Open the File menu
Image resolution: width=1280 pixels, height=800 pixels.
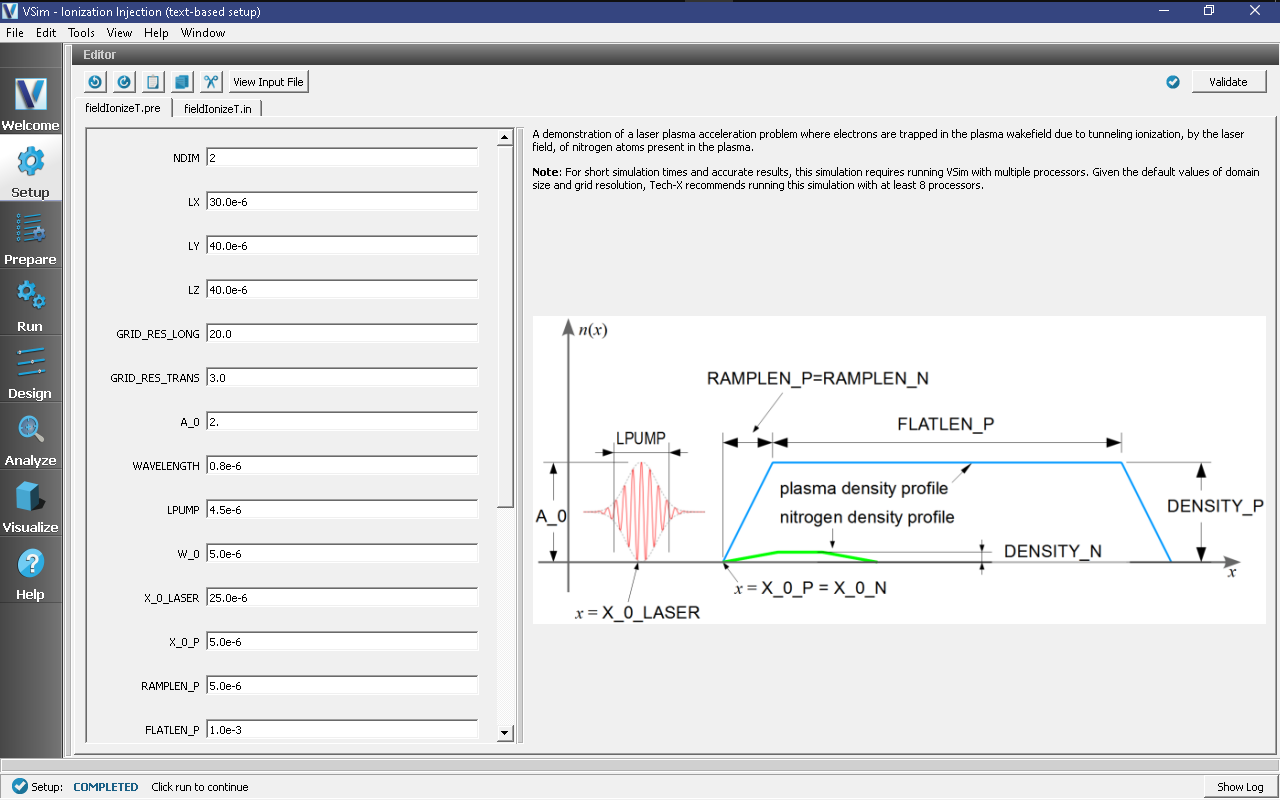coord(15,32)
